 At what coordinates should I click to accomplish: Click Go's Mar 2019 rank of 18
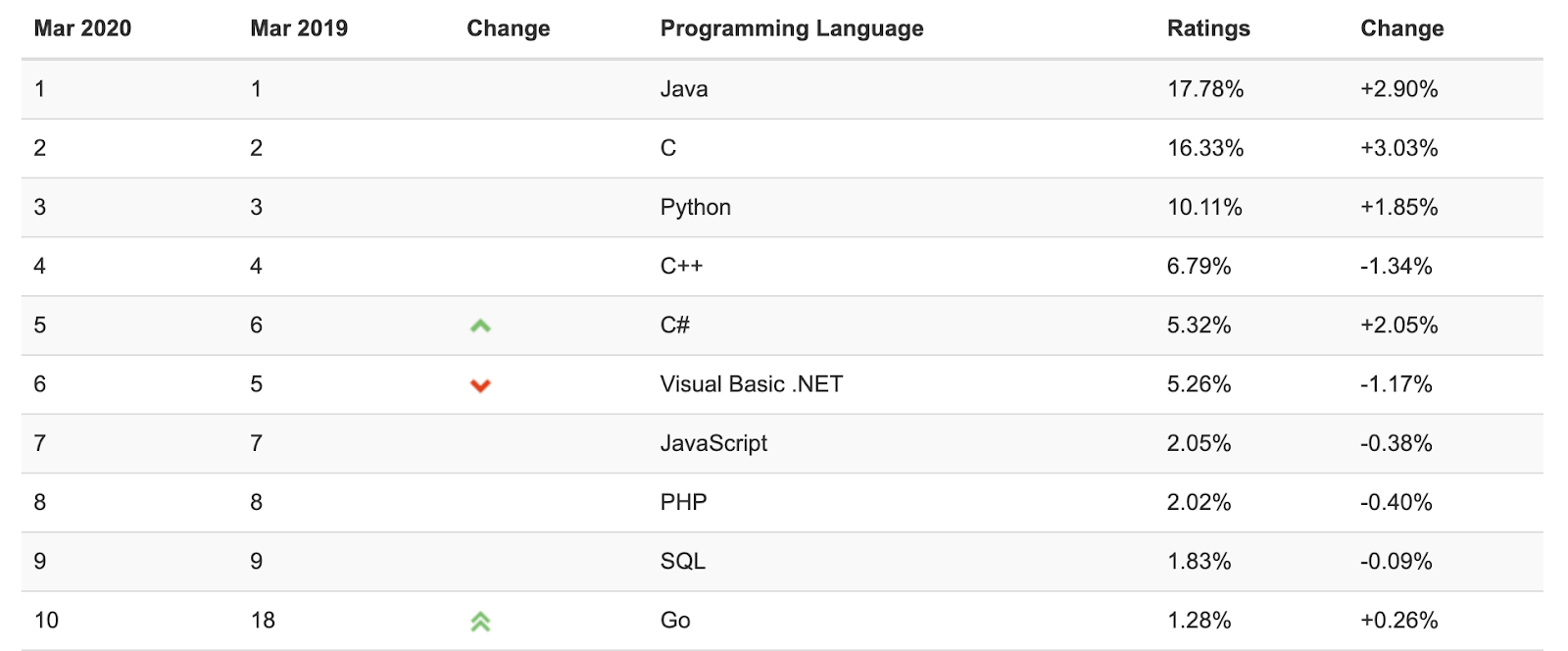pos(263,621)
